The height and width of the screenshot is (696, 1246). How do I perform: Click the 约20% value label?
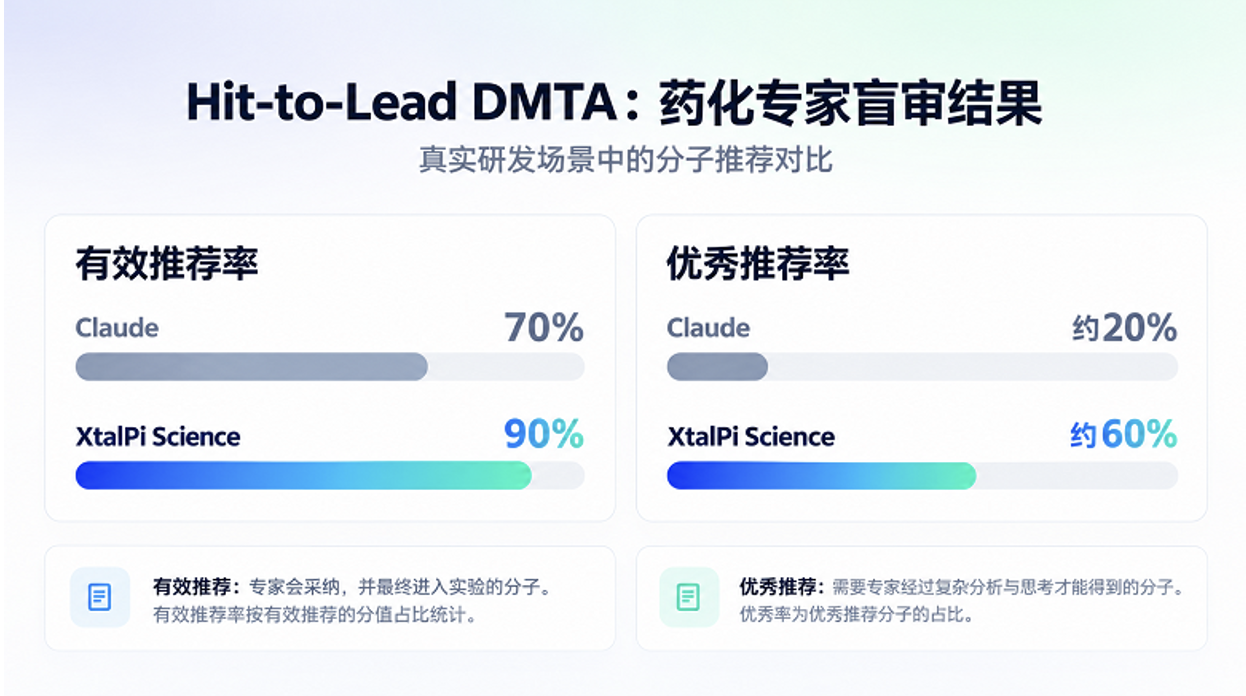1125,327
